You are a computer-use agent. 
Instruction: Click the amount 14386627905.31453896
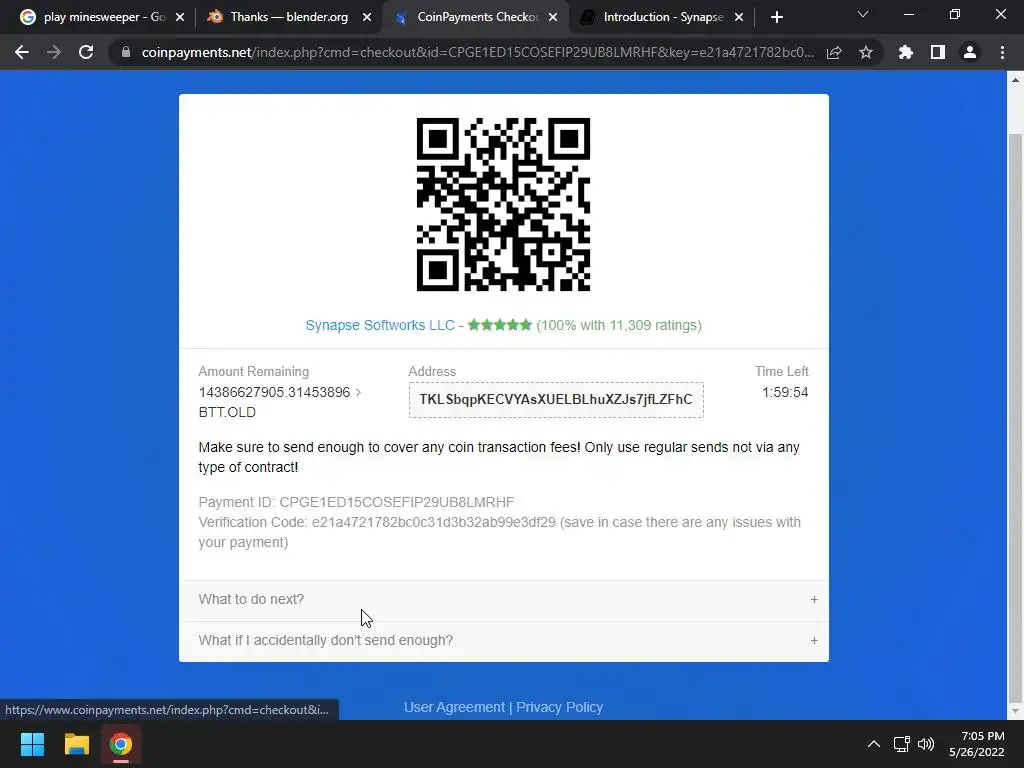(x=274, y=392)
